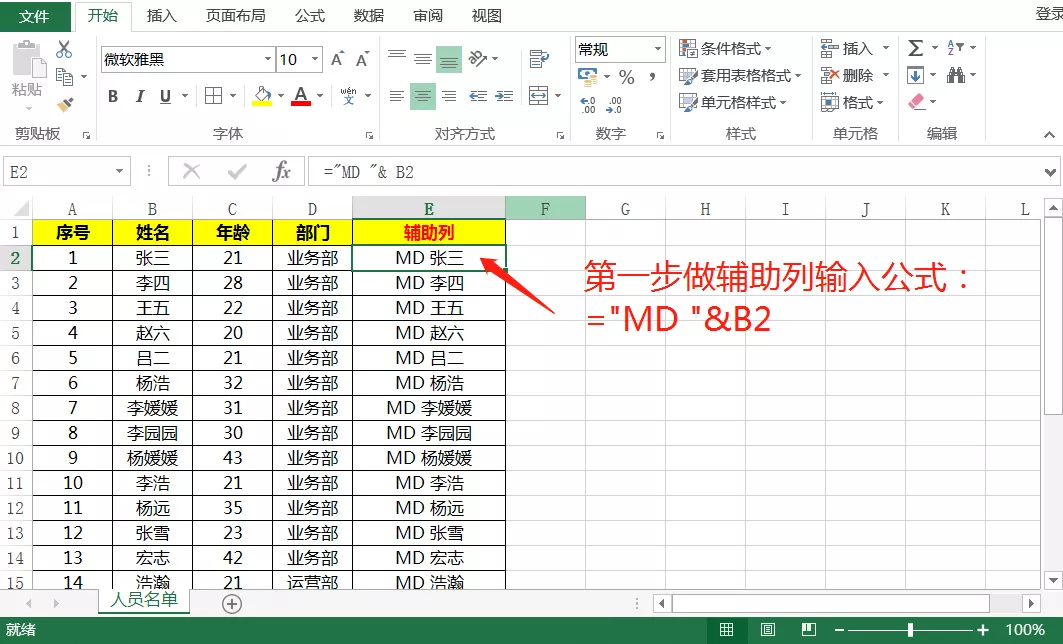1063x644 pixels.
Task: Apply accounting number format icon
Action: pos(588,77)
